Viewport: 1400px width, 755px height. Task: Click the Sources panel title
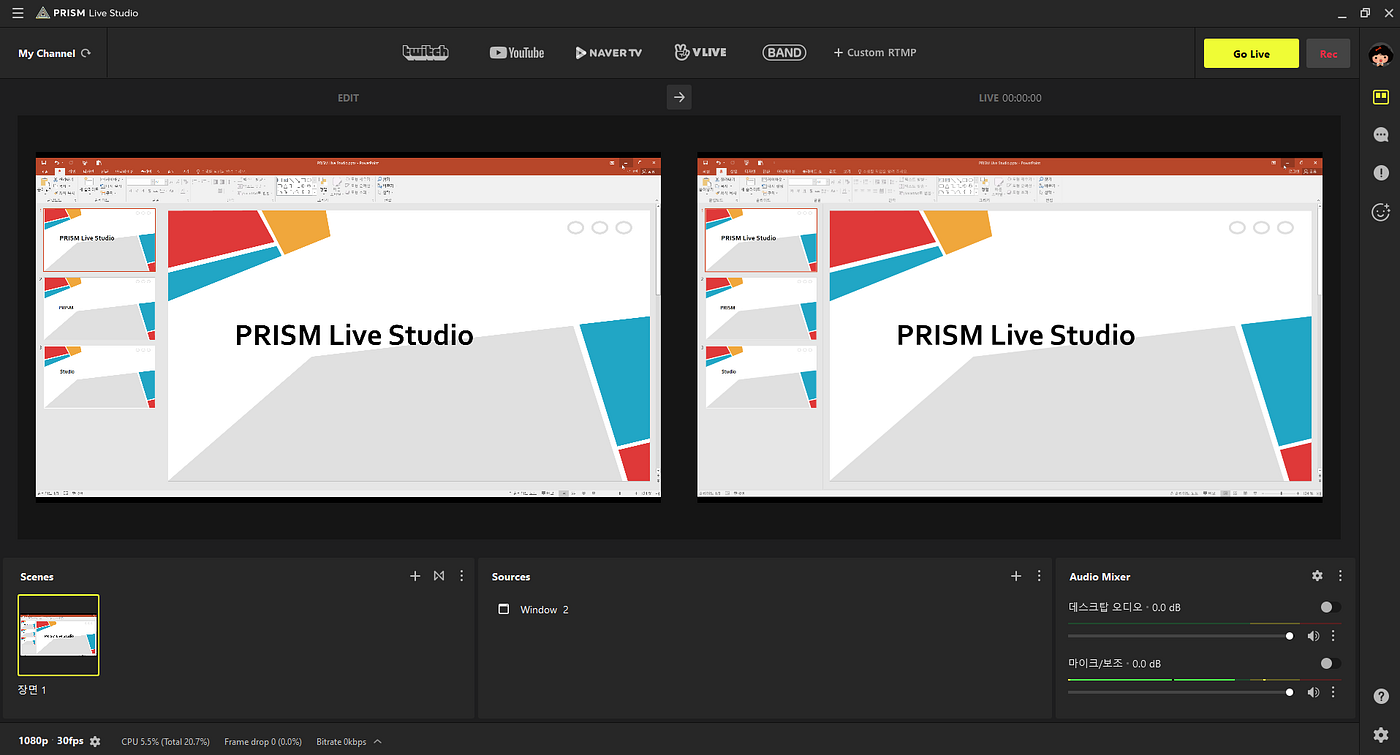click(511, 577)
